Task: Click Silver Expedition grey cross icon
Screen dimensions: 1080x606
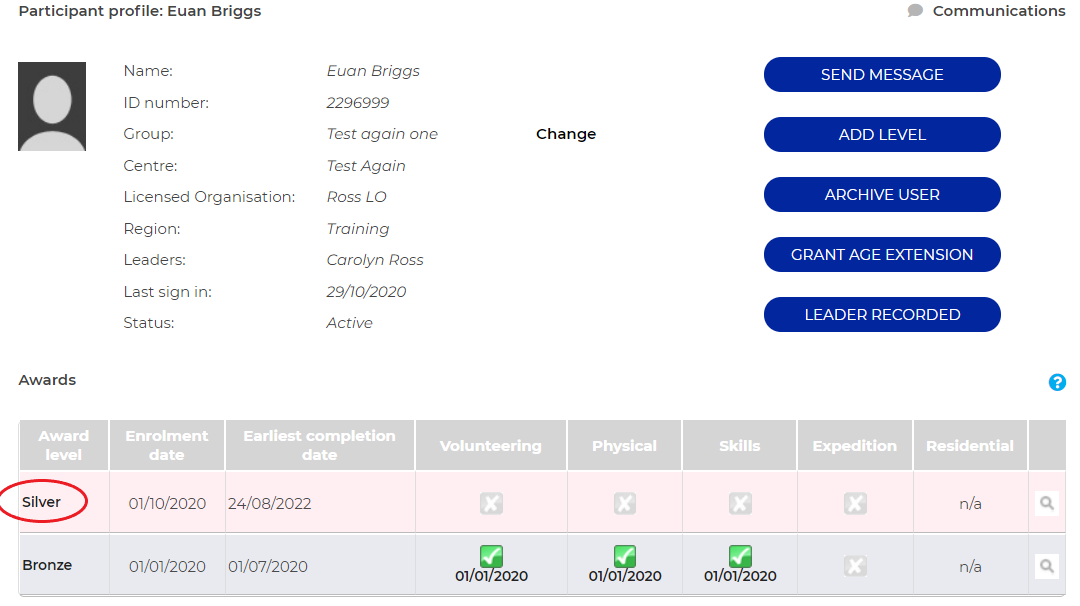Action: [x=855, y=503]
